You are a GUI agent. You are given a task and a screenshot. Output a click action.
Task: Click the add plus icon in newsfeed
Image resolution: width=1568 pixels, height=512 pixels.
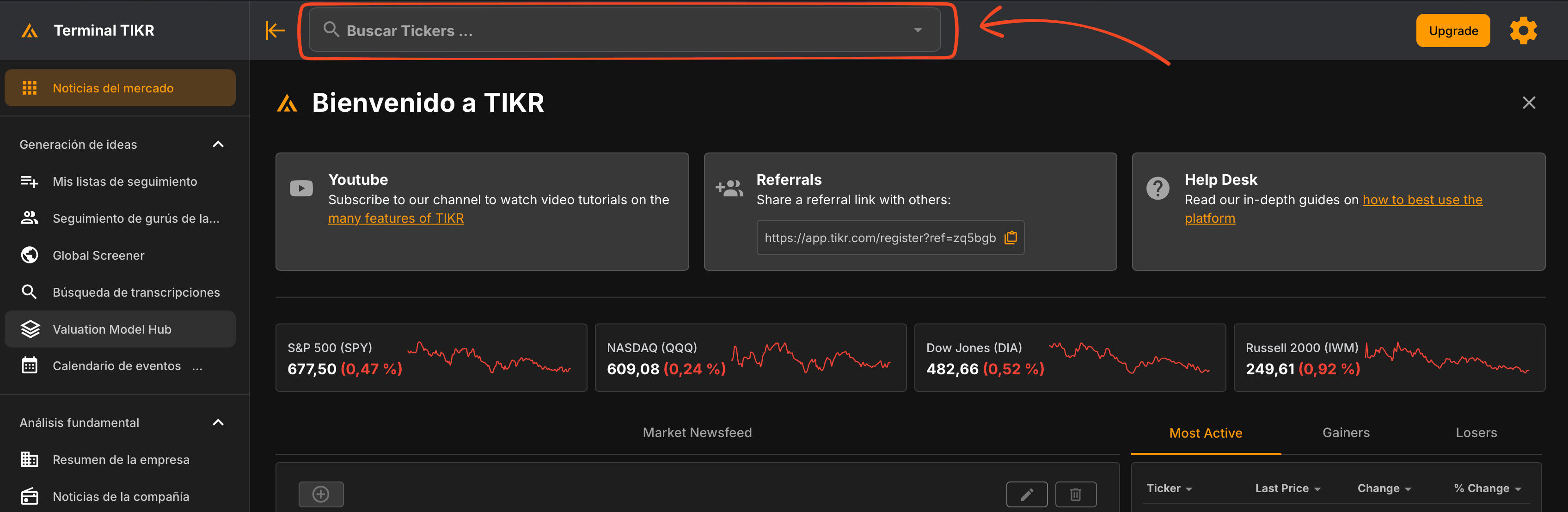pyautogui.click(x=321, y=494)
